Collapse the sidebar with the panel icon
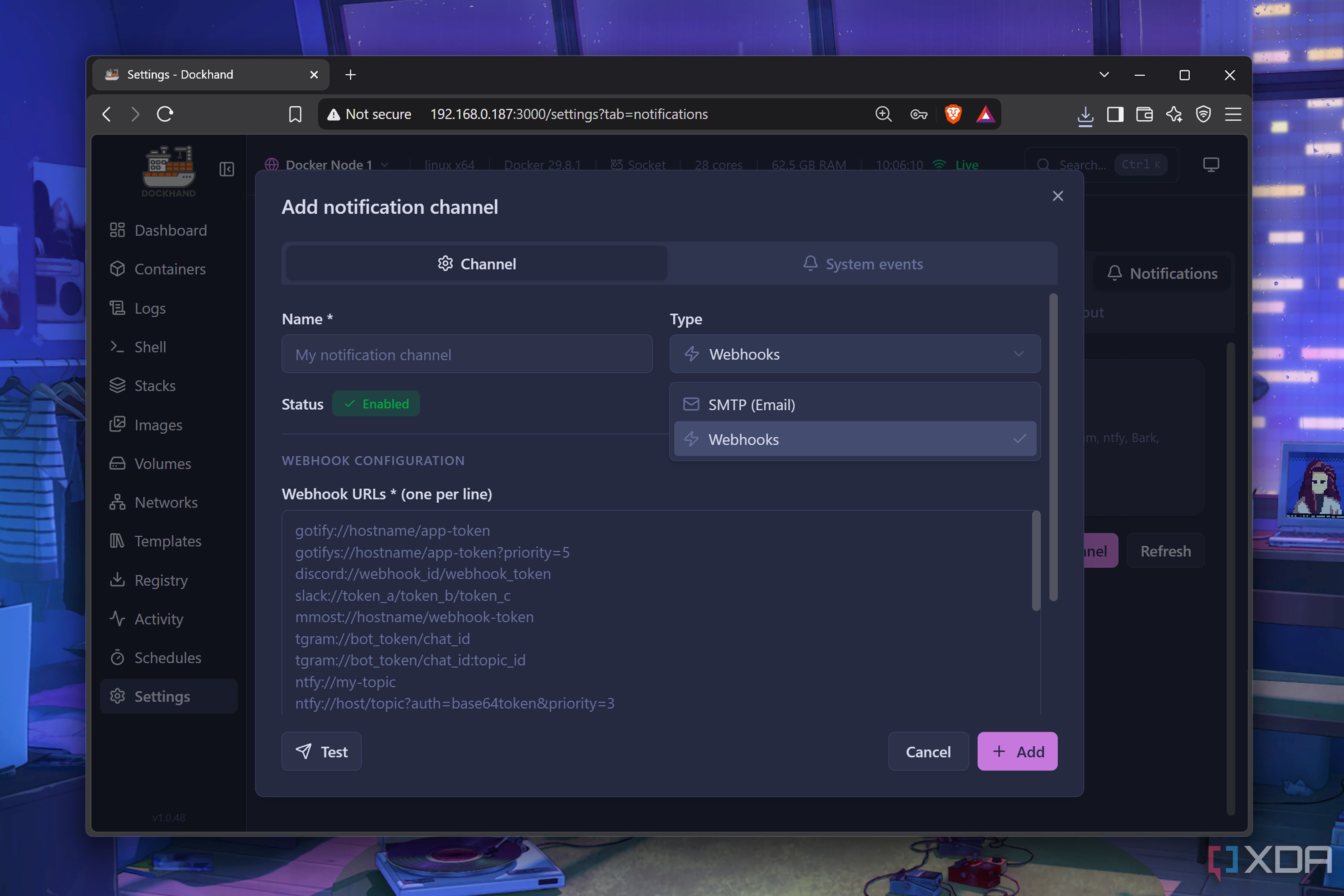Viewport: 1344px width, 896px height. click(227, 169)
